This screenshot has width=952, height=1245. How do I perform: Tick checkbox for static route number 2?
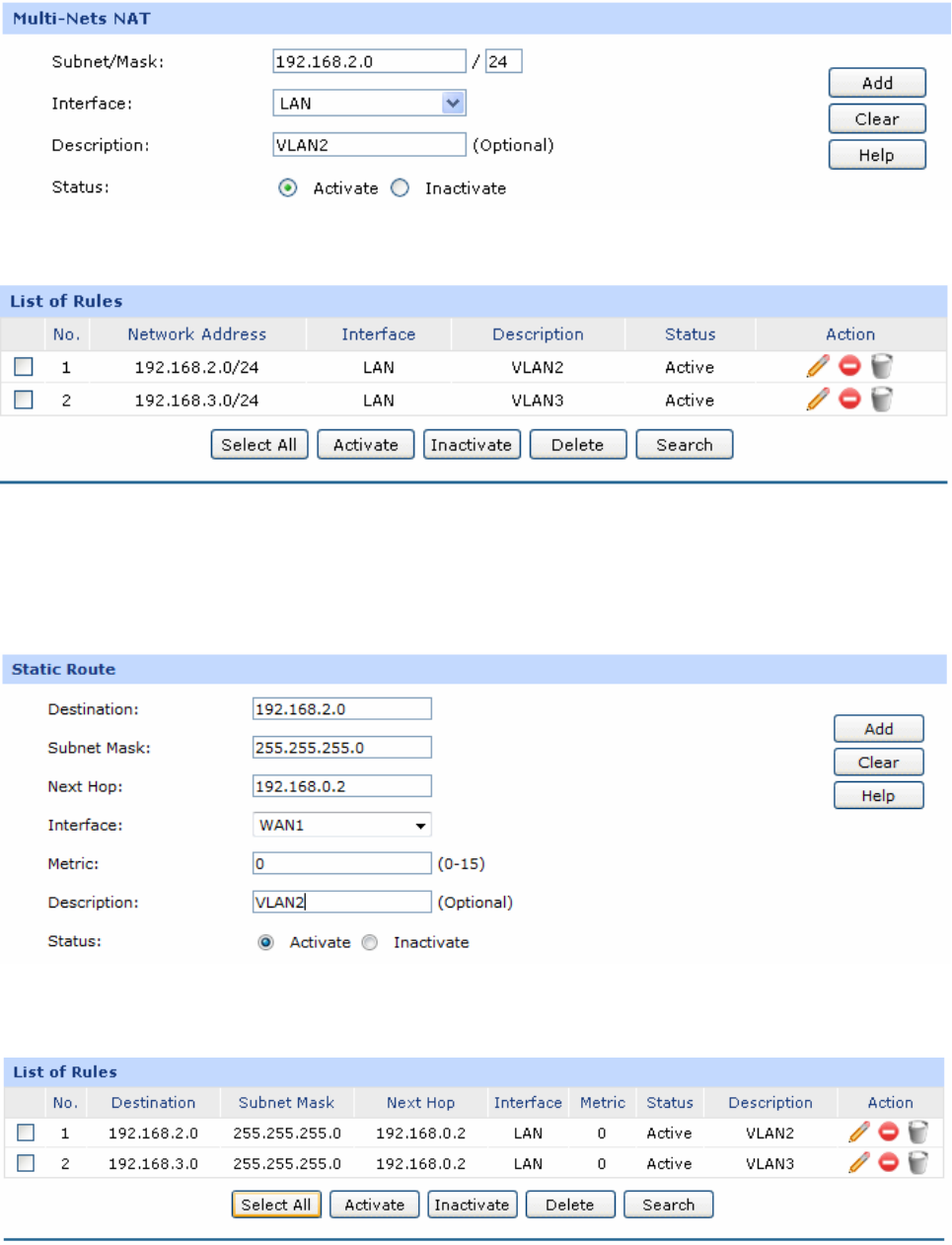tap(26, 1163)
